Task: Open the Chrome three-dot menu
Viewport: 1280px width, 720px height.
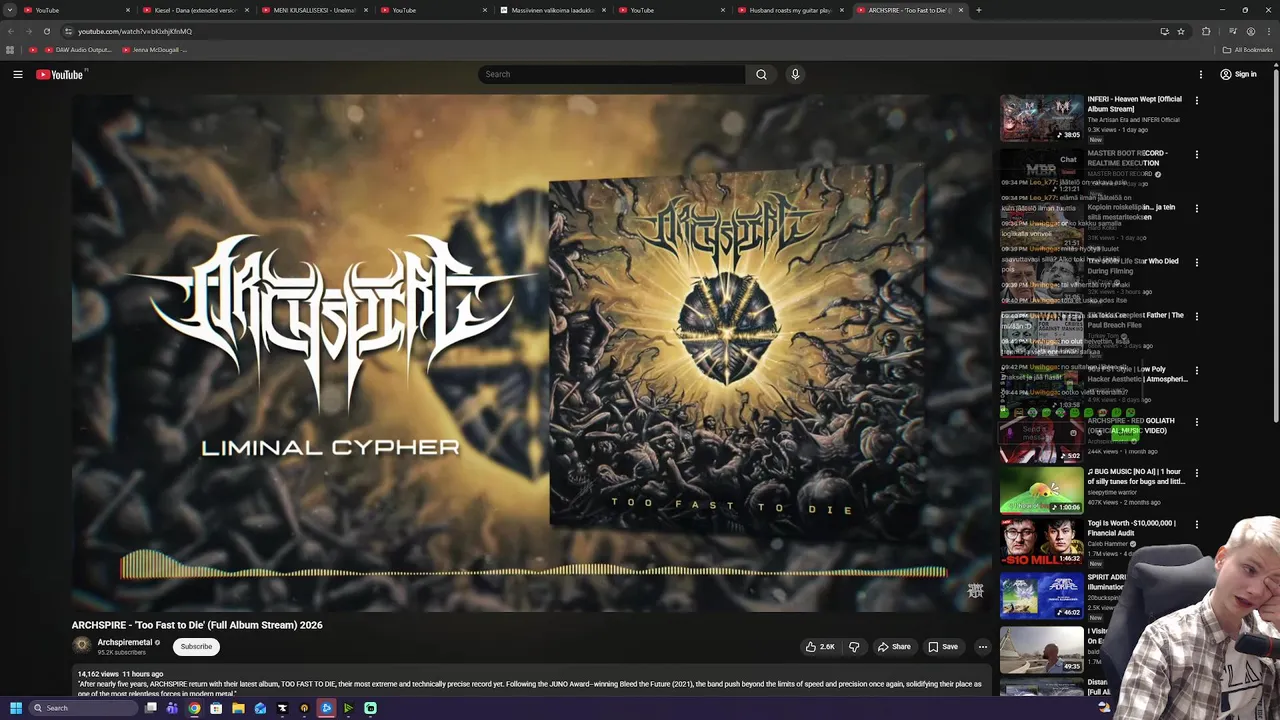Action: (1268, 31)
